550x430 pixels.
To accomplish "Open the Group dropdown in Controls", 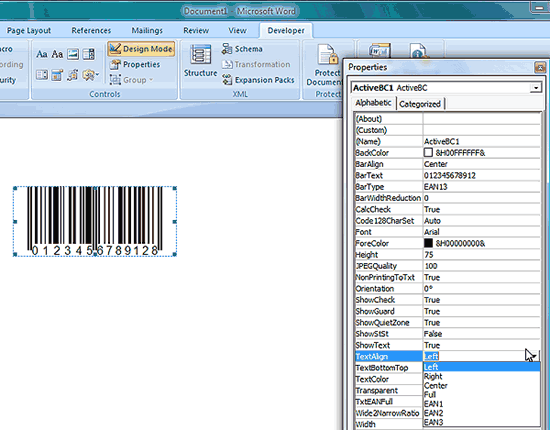I will pos(132,80).
